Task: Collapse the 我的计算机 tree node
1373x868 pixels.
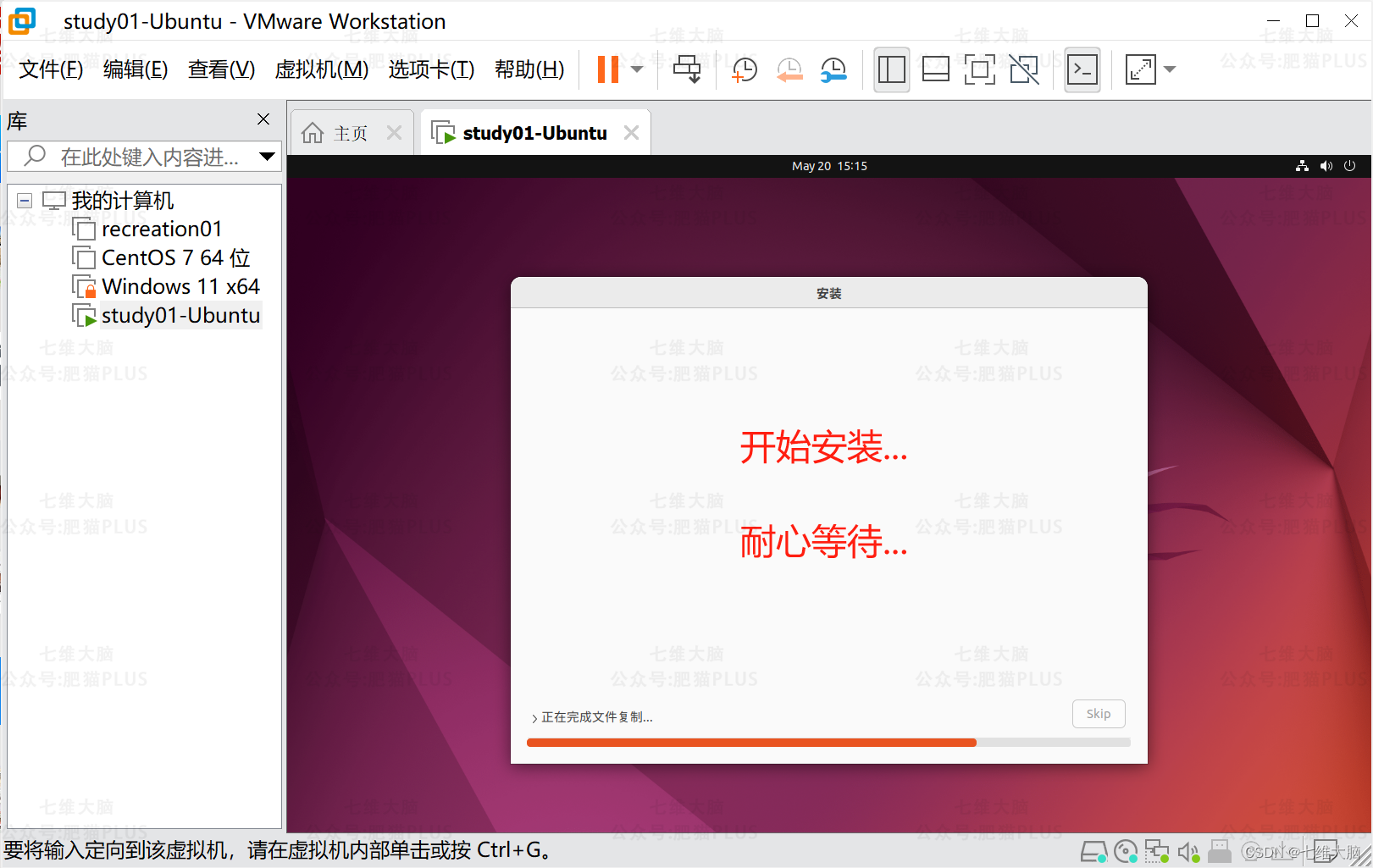Action: 25,201
